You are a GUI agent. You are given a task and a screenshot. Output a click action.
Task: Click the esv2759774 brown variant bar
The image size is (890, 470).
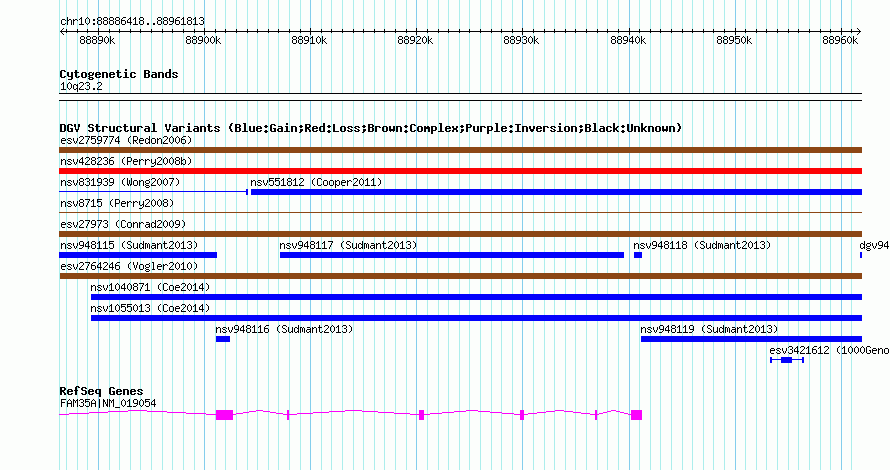460,150
